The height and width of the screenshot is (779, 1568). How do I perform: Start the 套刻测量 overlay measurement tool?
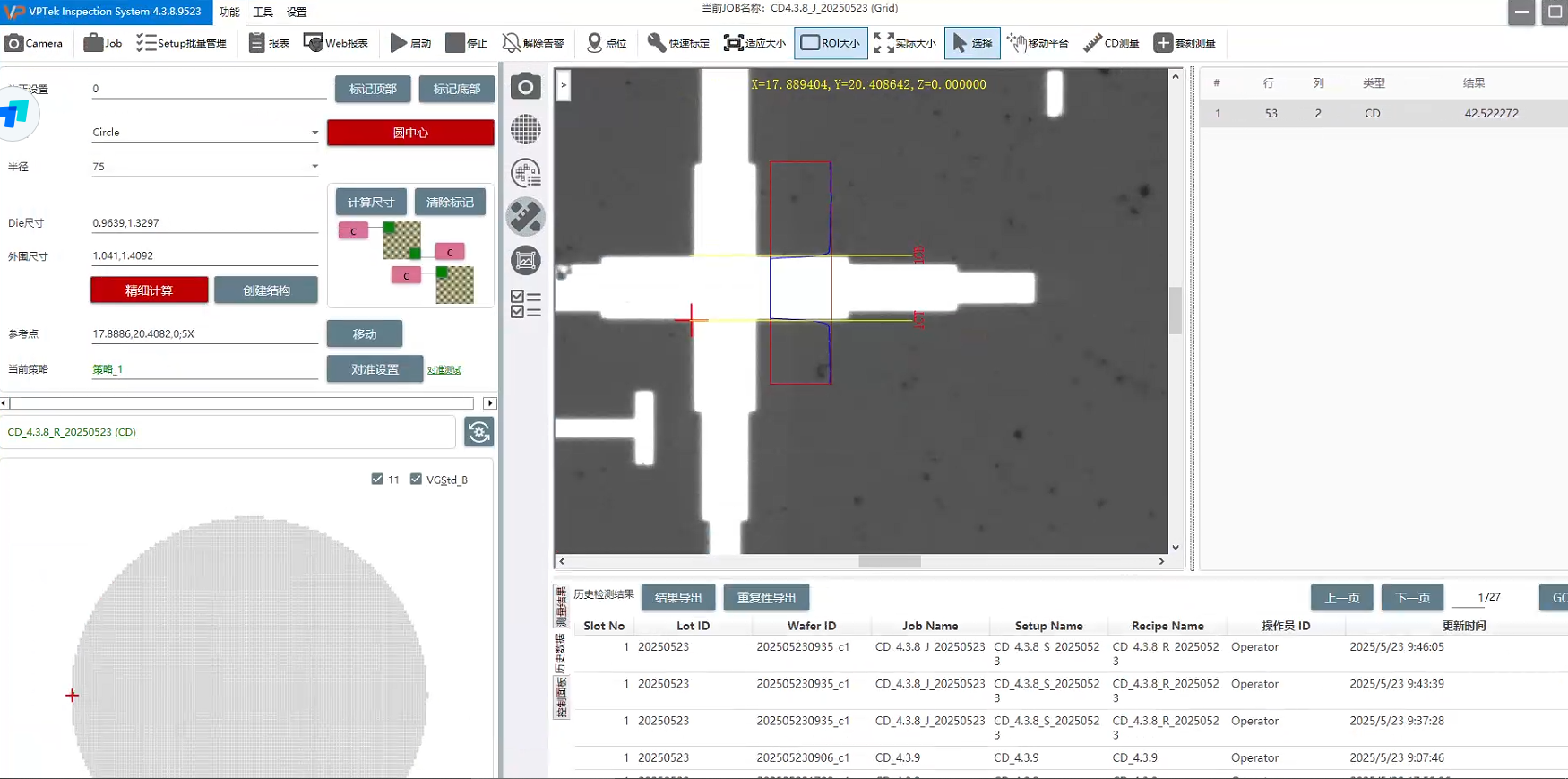(1185, 43)
